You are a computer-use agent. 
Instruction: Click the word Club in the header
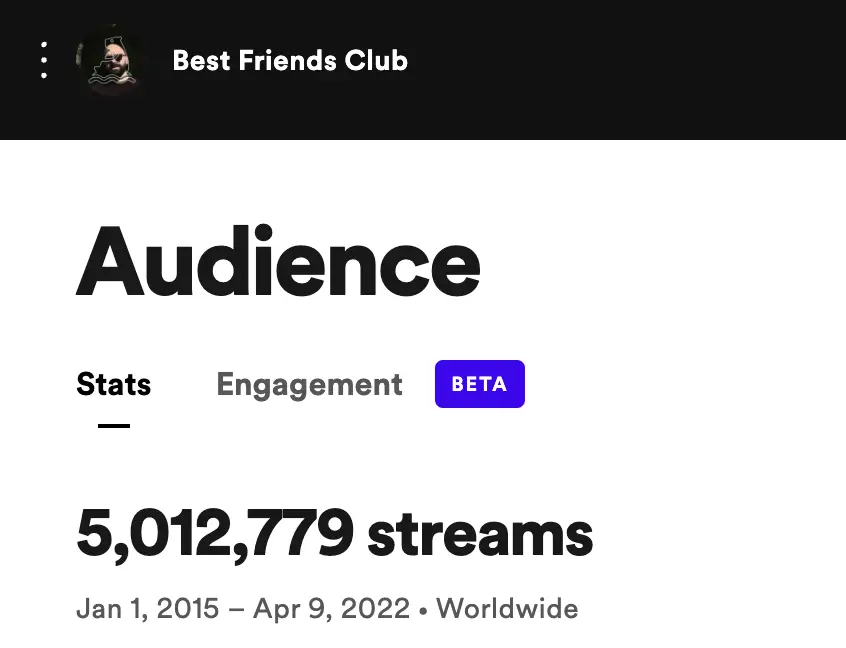click(x=376, y=60)
